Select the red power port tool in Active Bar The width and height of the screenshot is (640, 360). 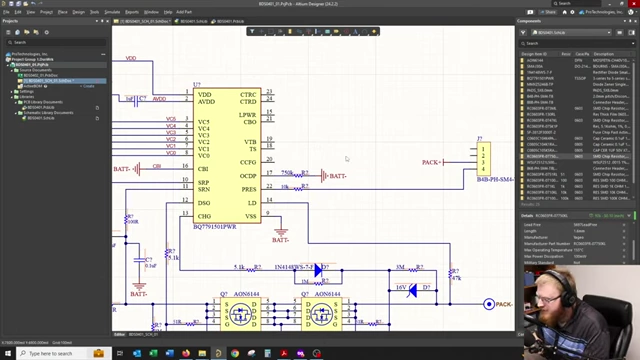click(309, 31)
